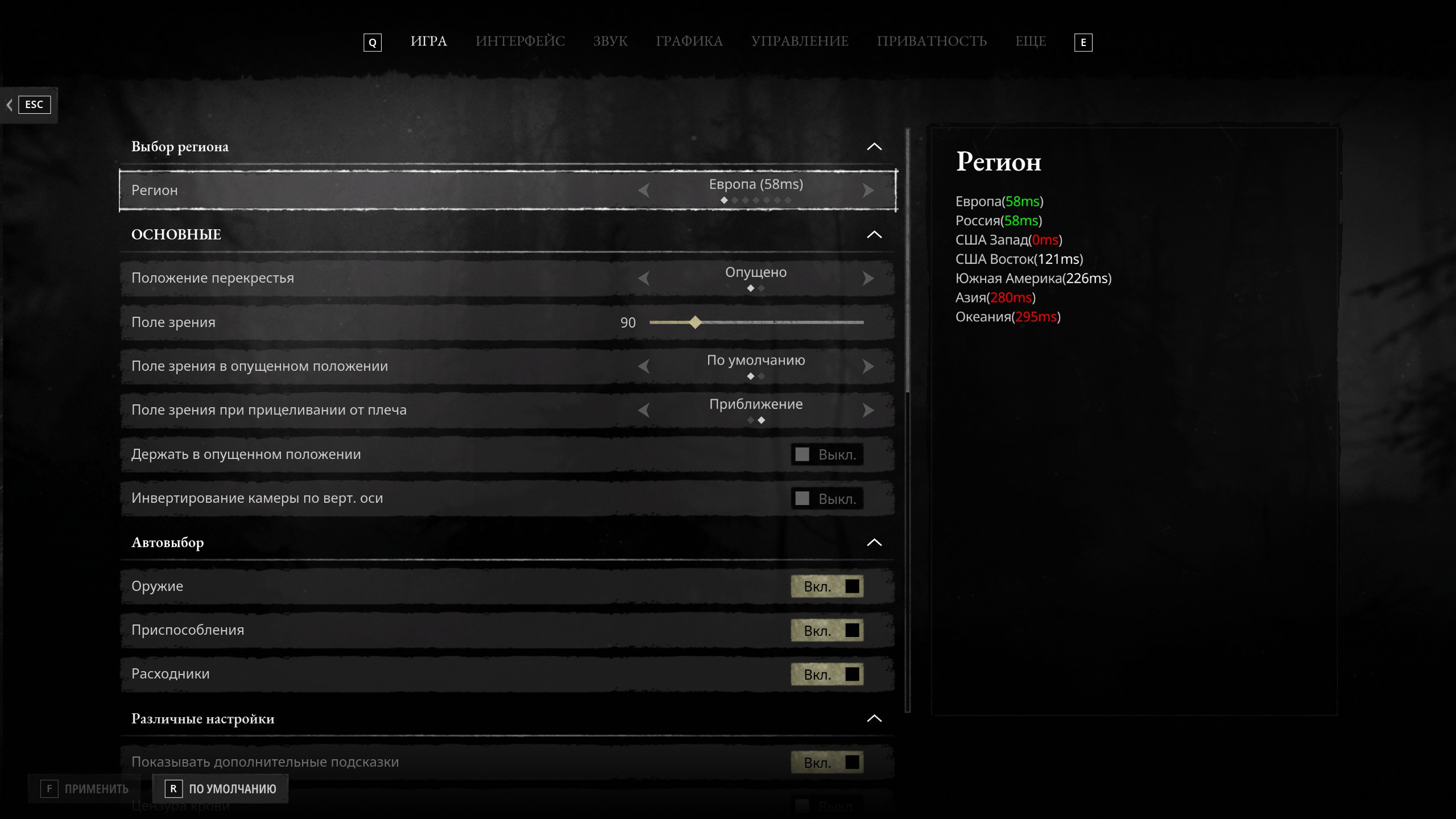Collapse the Автовыбор section

tap(874, 543)
